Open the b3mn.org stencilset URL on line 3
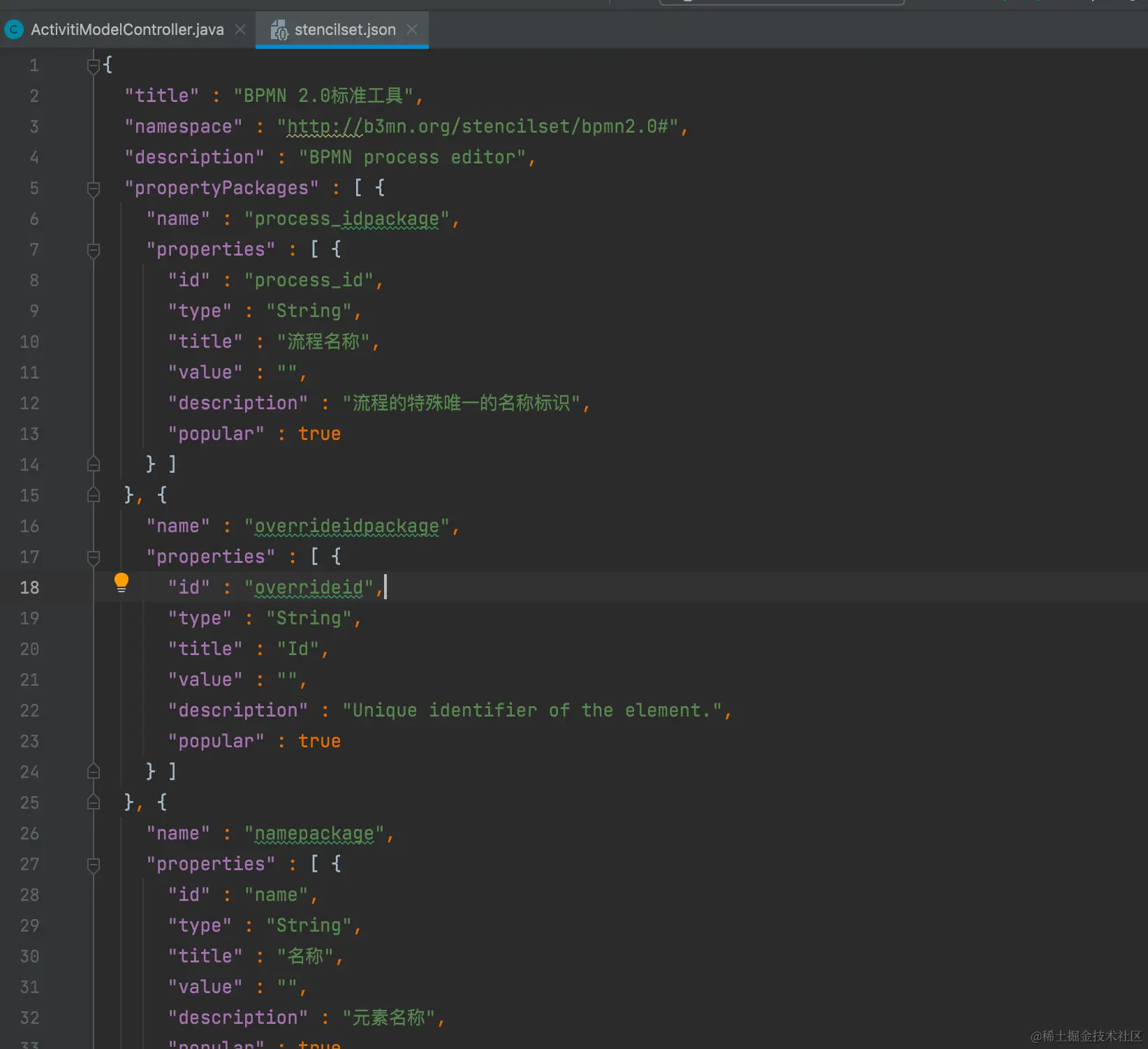Screen dimensions: 1148x1049 (478, 126)
